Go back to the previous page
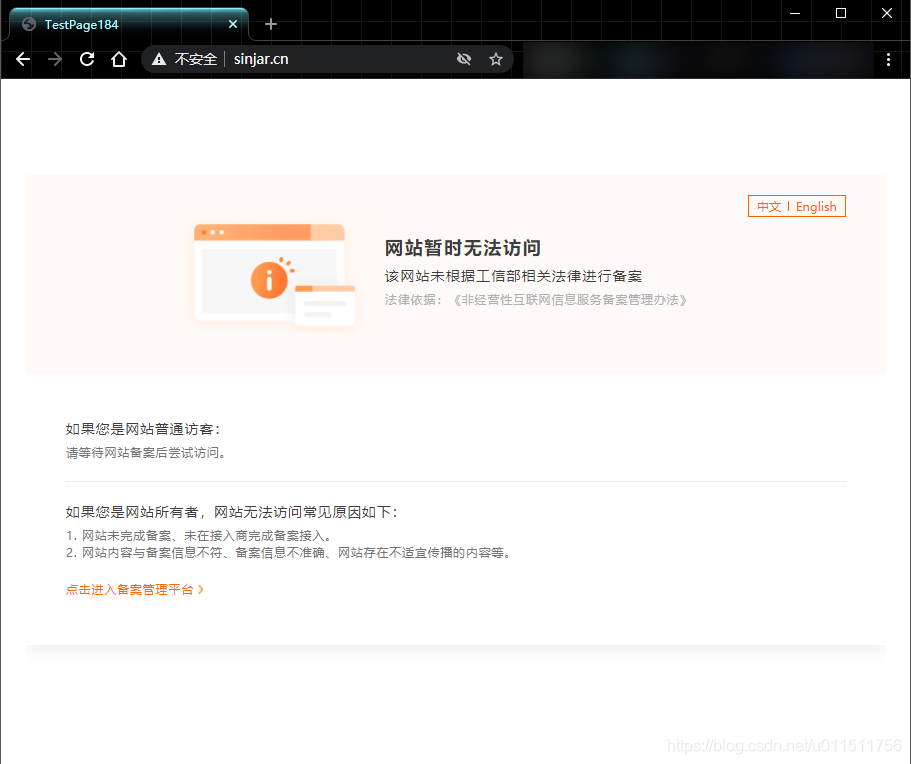 pyautogui.click(x=23, y=59)
